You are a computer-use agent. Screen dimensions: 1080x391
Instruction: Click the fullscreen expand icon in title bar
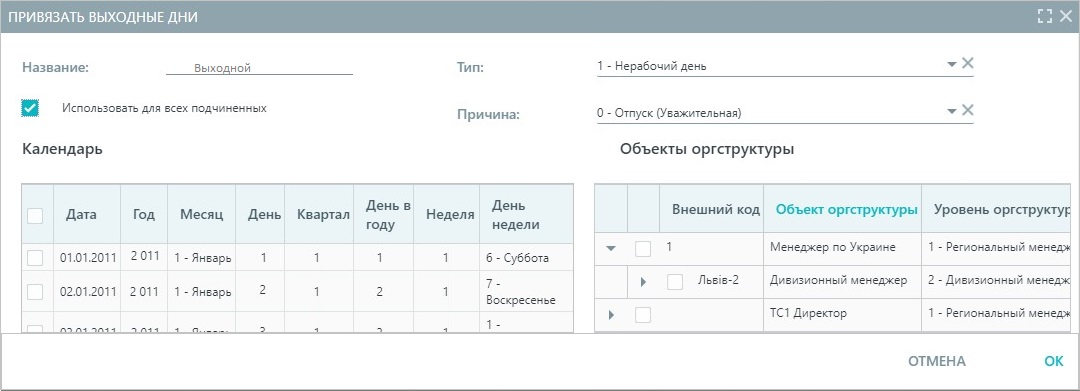[x=1045, y=17]
